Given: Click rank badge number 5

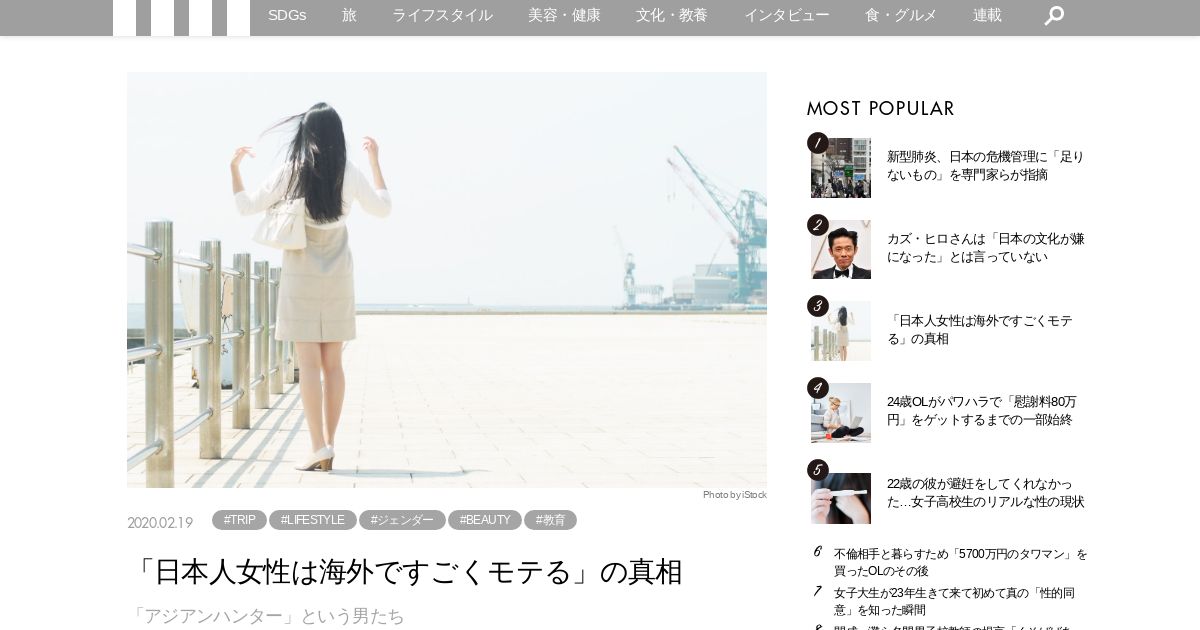Looking at the screenshot, I should pos(818,470).
